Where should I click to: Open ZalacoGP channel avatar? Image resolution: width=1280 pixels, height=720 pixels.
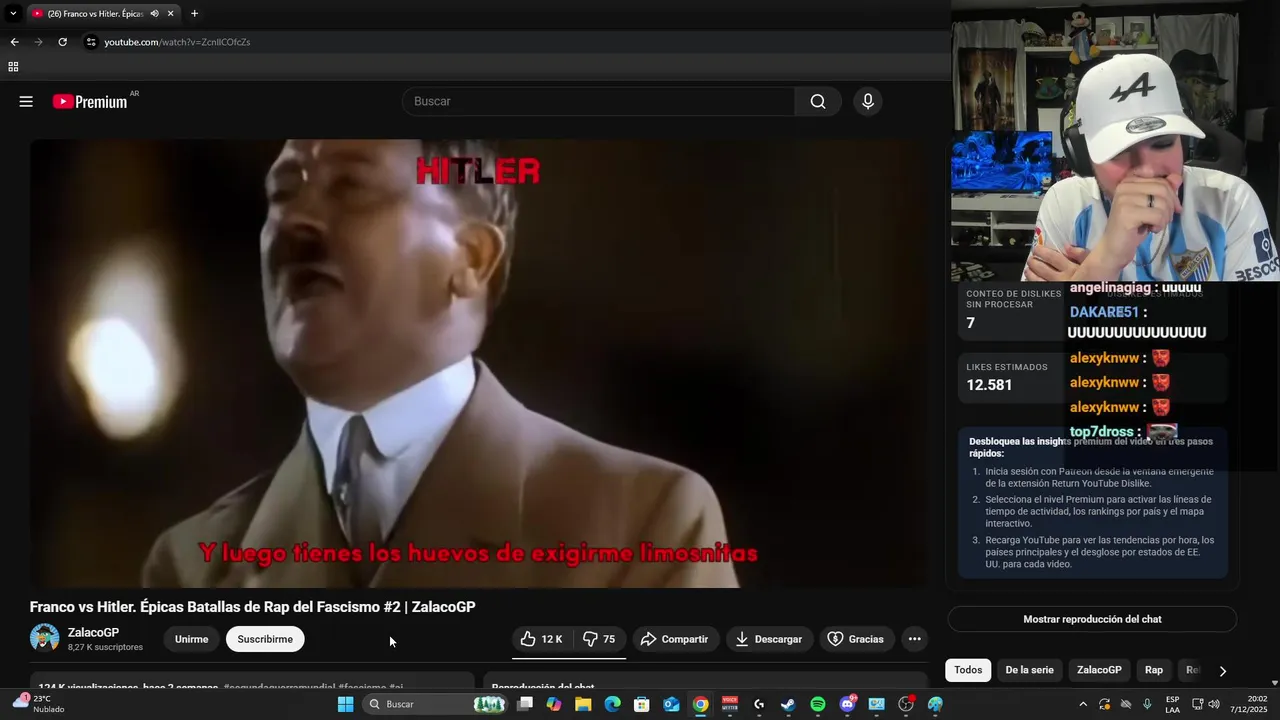click(44, 638)
